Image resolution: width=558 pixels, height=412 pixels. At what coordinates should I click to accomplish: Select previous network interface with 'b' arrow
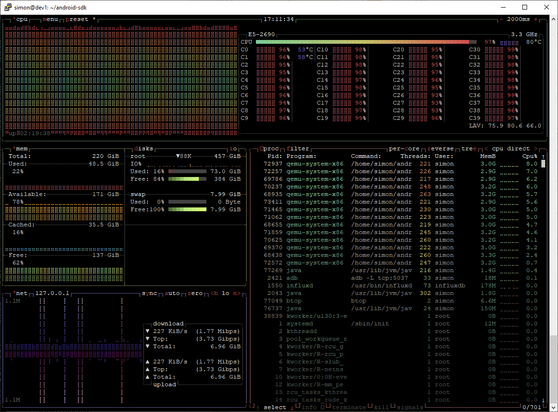tap(214, 293)
